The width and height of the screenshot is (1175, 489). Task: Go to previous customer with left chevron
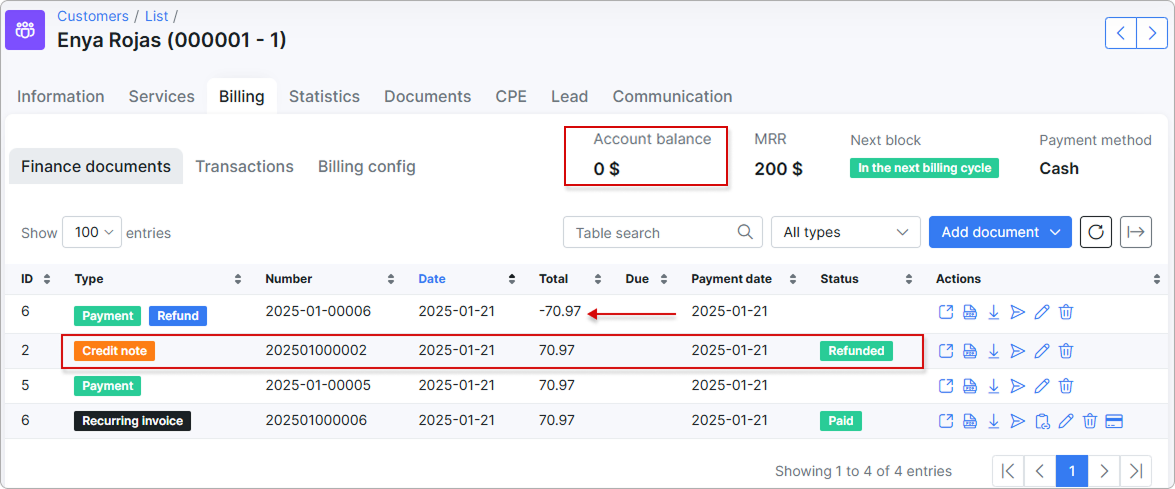click(x=1121, y=33)
